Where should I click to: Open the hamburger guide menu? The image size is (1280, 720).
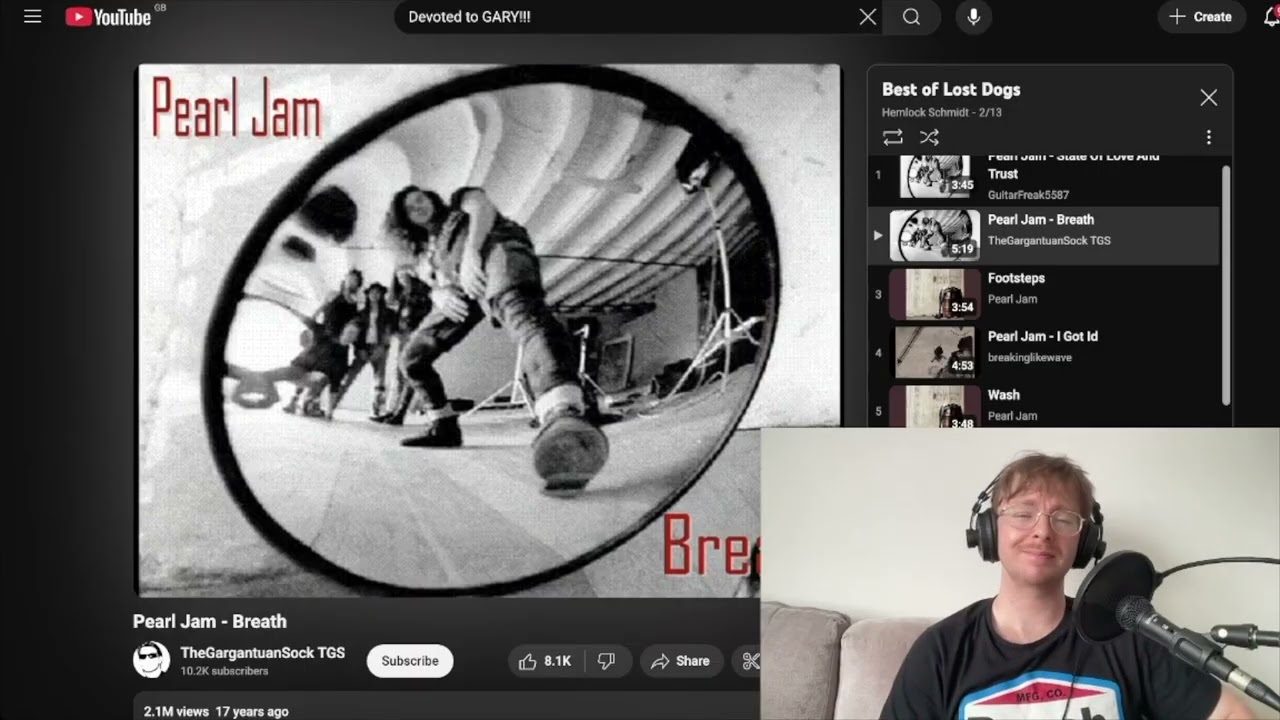coord(32,17)
